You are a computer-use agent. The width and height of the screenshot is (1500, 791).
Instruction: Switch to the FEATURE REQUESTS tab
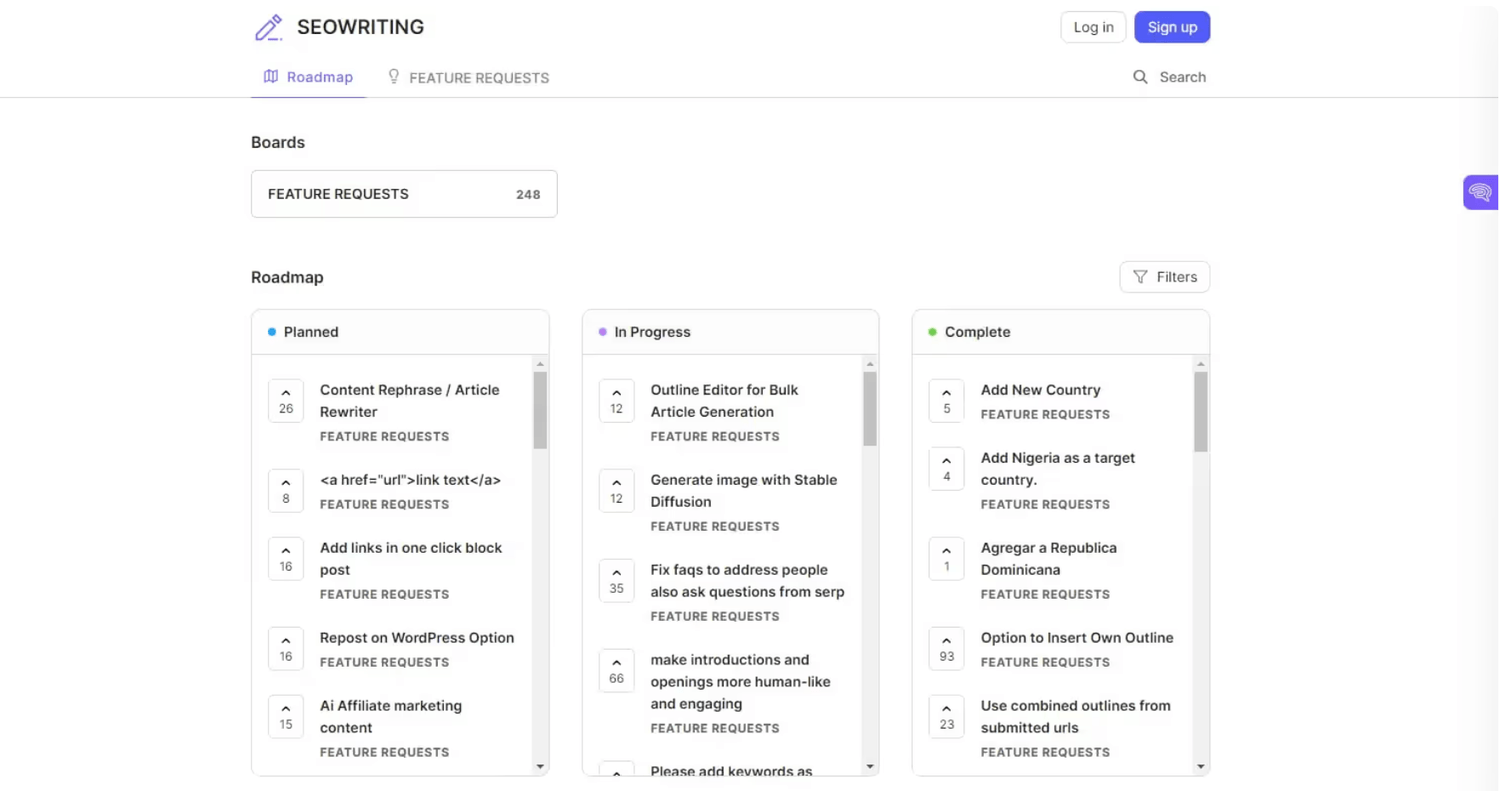tap(468, 77)
